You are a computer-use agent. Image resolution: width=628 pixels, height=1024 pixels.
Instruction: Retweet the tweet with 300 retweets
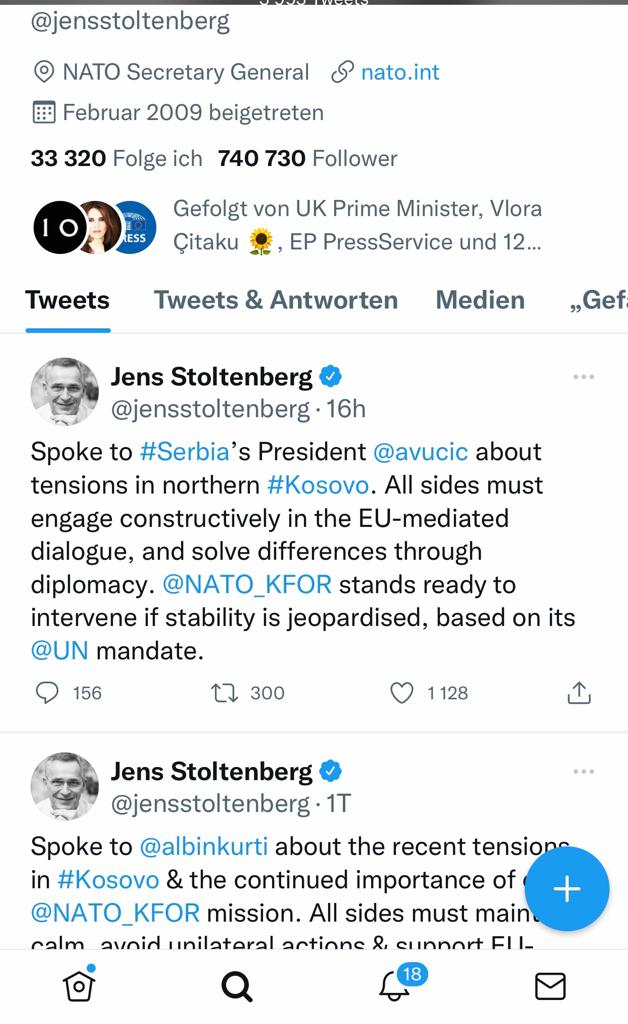coord(223,693)
